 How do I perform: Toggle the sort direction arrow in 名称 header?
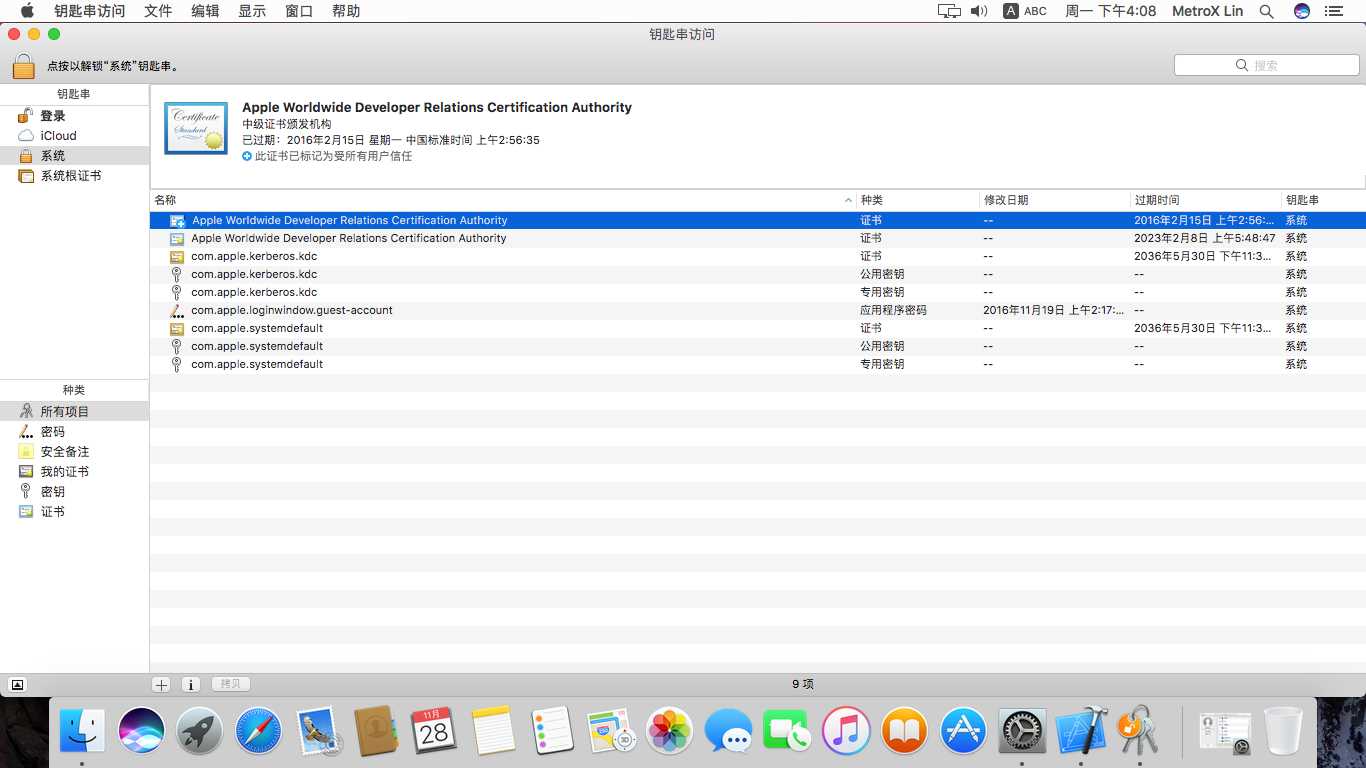coord(849,201)
